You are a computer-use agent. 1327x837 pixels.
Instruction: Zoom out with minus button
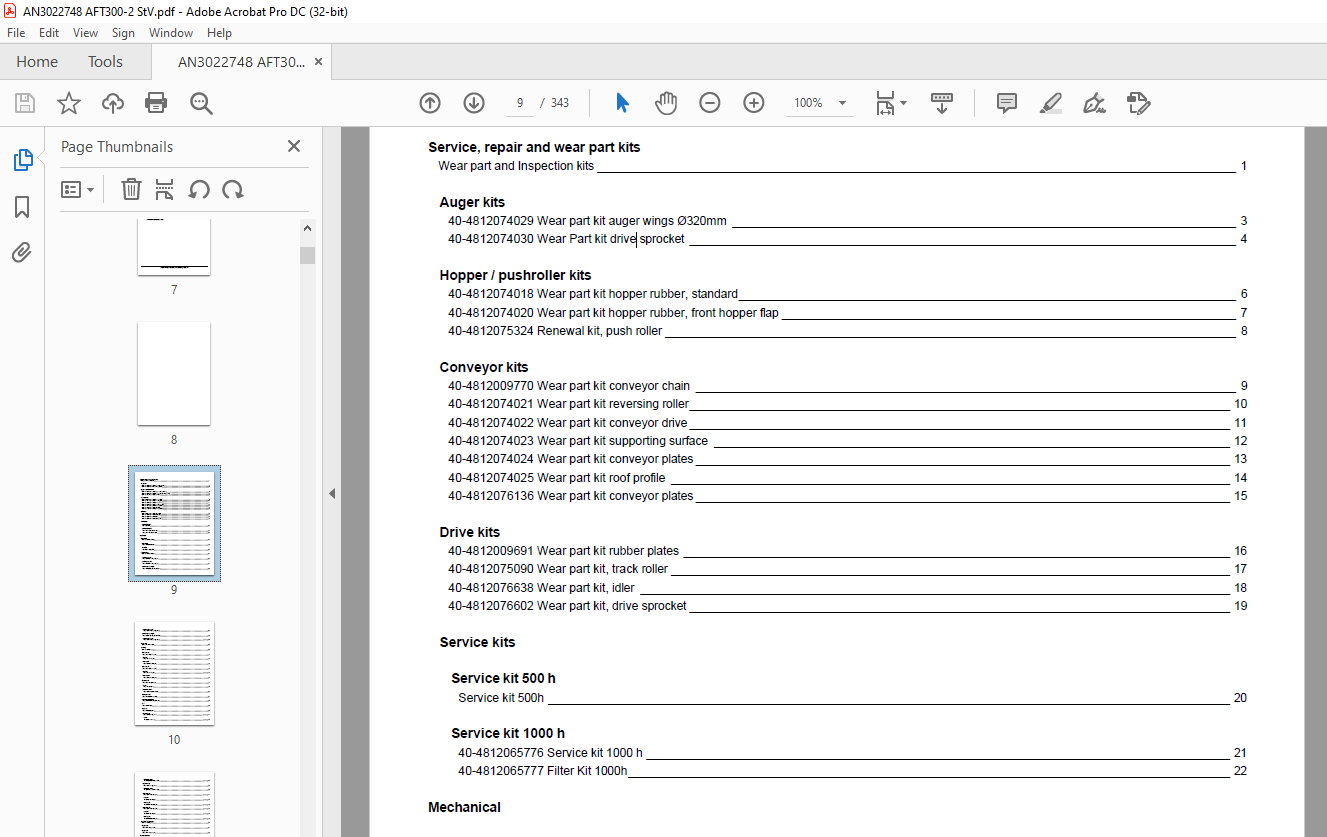coord(710,103)
